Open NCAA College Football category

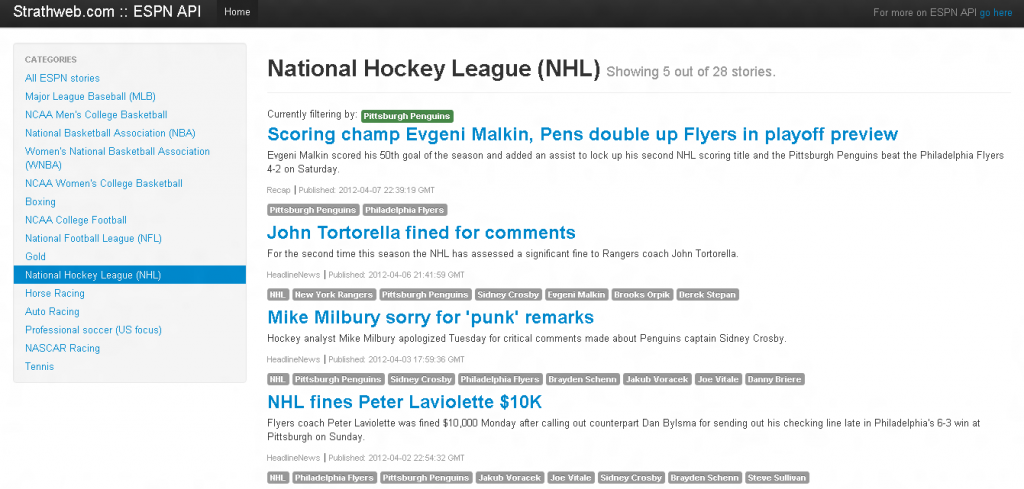point(76,220)
